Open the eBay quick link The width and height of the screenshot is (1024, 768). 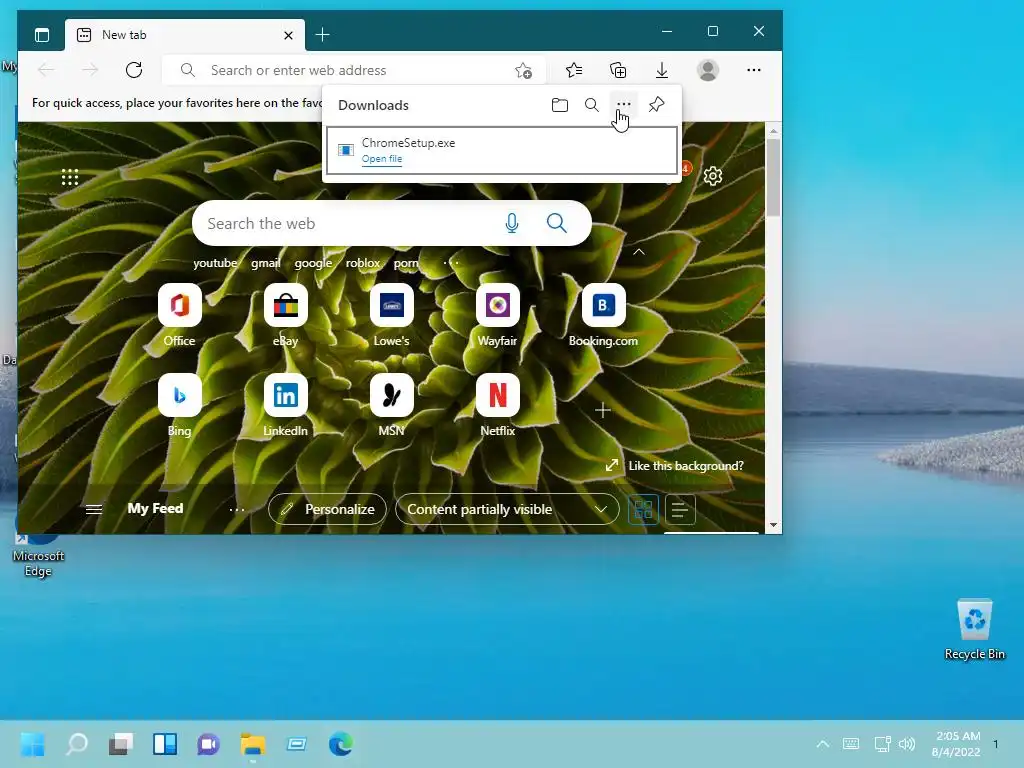(285, 315)
